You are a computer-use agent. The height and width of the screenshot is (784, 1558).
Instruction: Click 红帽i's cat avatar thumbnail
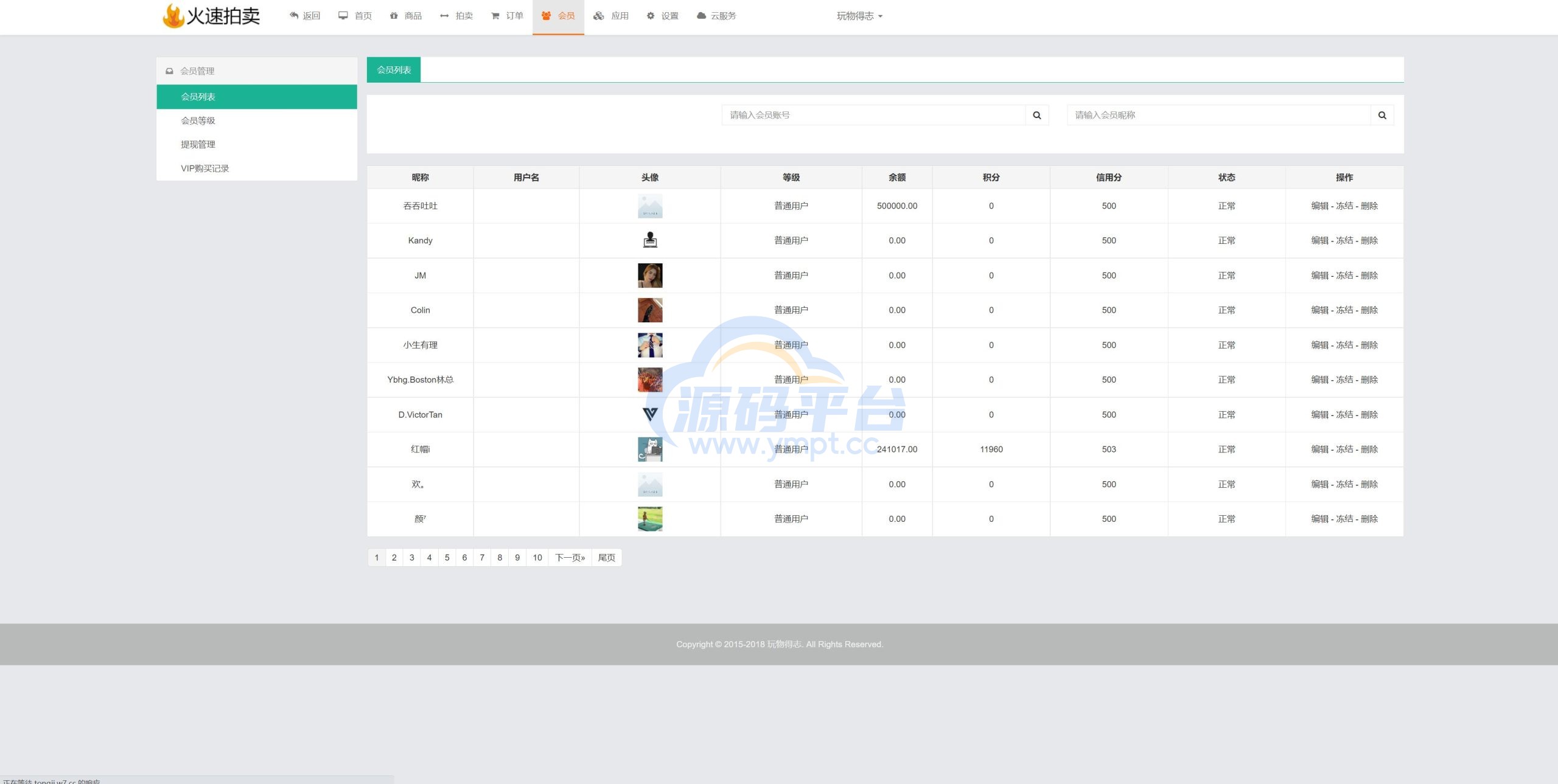pyautogui.click(x=650, y=449)
